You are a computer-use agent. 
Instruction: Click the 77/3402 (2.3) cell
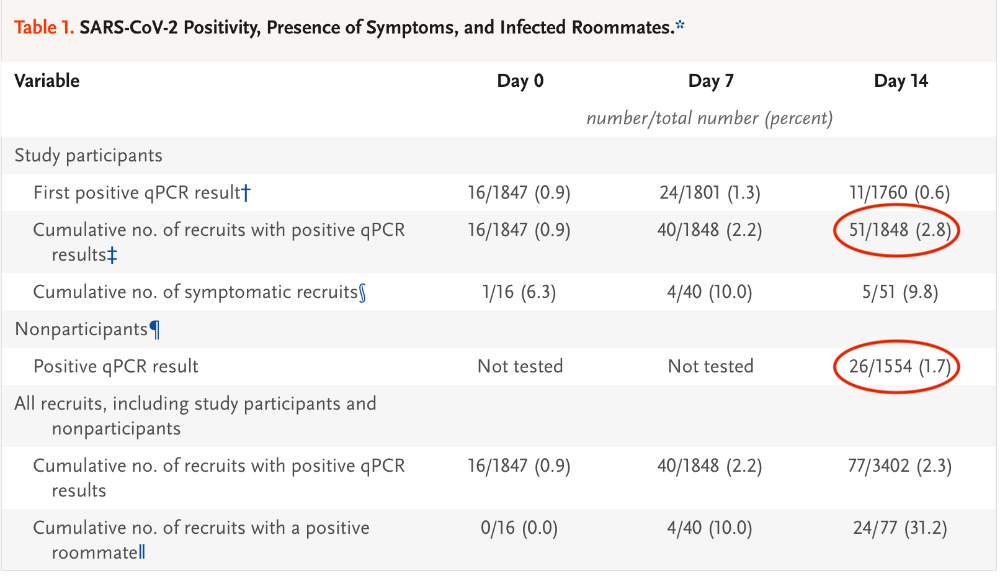[901, 465]
